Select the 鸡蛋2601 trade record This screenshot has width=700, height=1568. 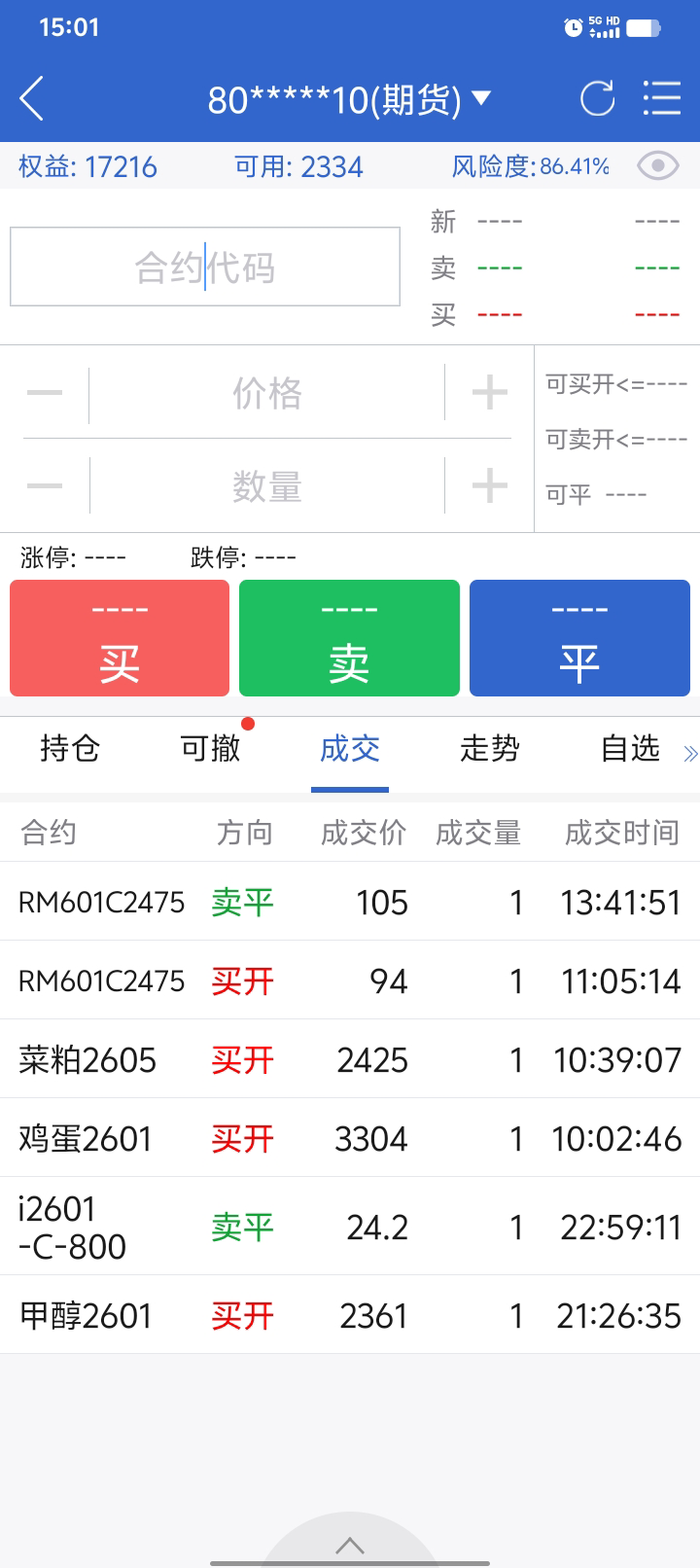350,1138
